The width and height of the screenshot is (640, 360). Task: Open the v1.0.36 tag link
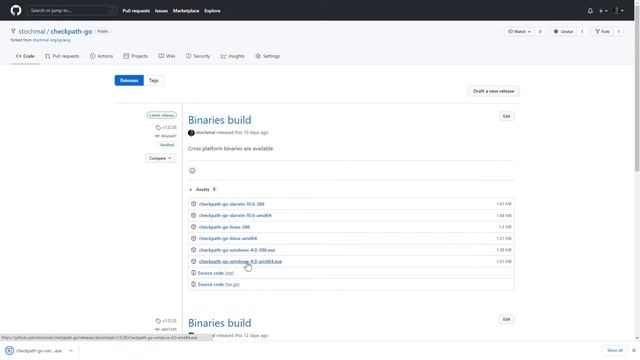pyautogui.click(x=167, y=127)
